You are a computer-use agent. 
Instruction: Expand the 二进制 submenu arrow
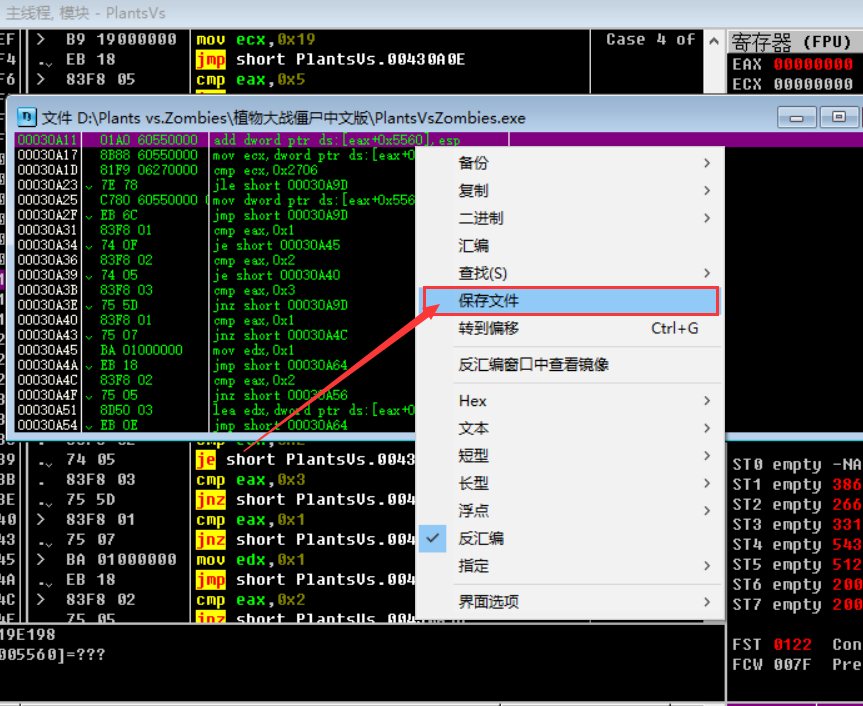click(707, 218)
